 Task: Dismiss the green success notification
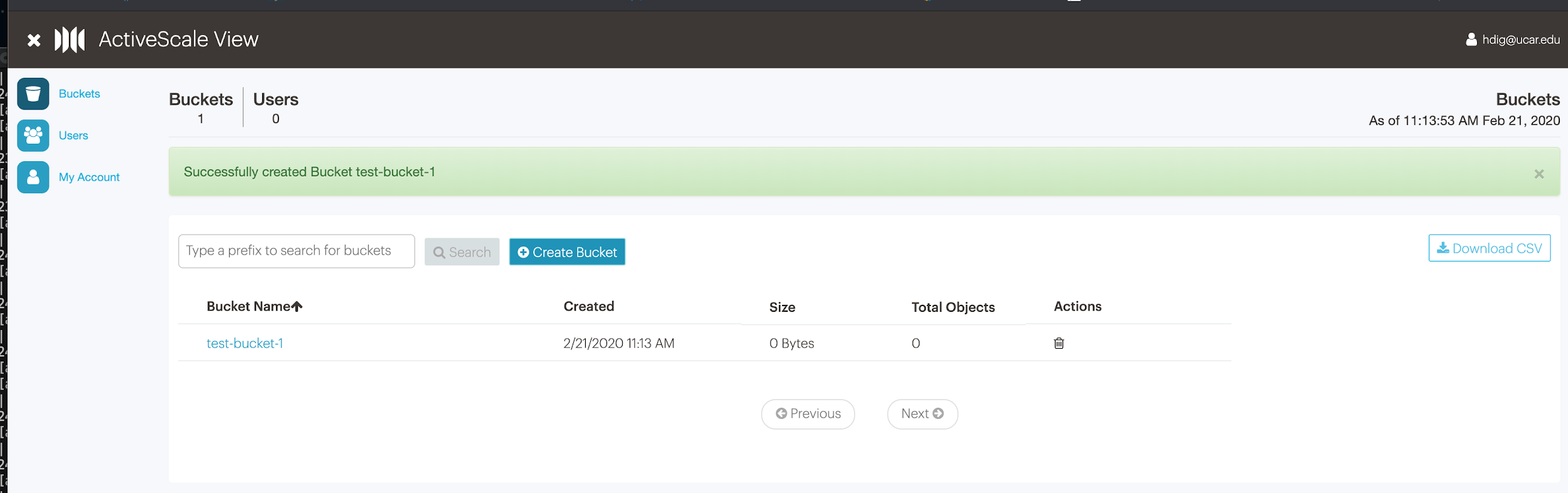click(1539, 174)
